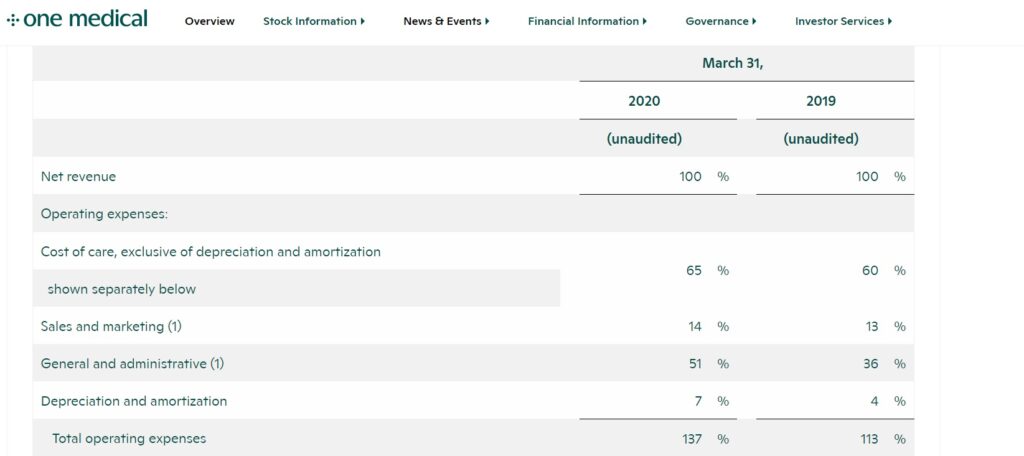Screen dimensions: 1024x456
Task: Expand the arrow beside Stock Information
Action: coord(363,21)
